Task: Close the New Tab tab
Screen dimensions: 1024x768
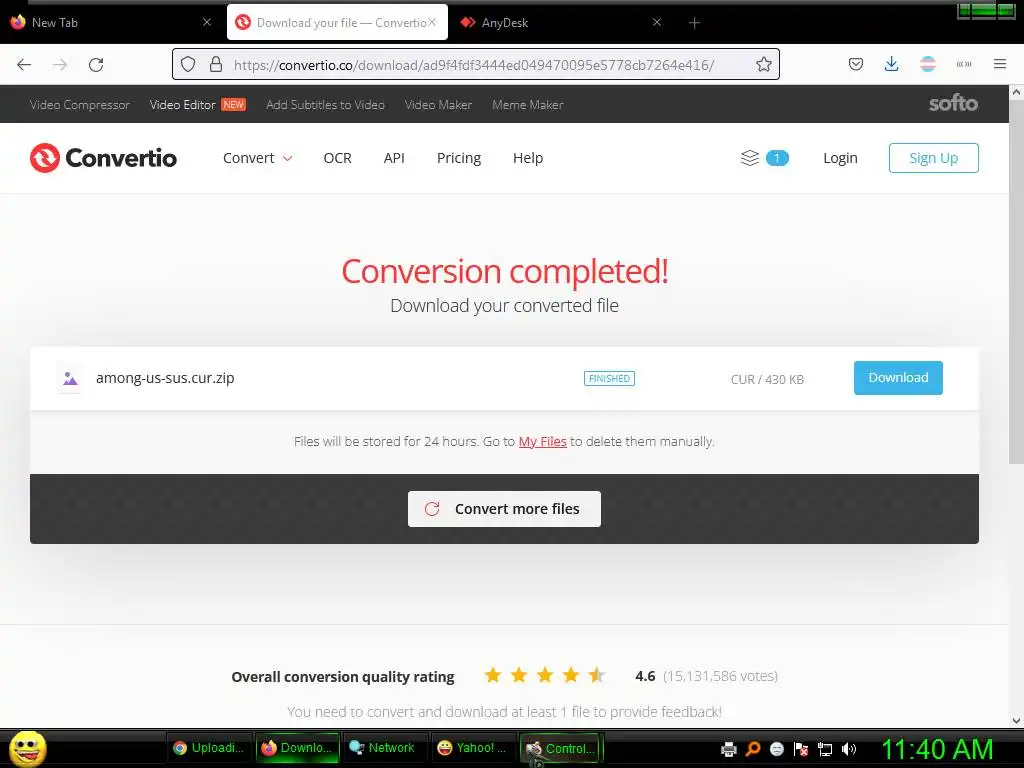Action: coord(207,22)
